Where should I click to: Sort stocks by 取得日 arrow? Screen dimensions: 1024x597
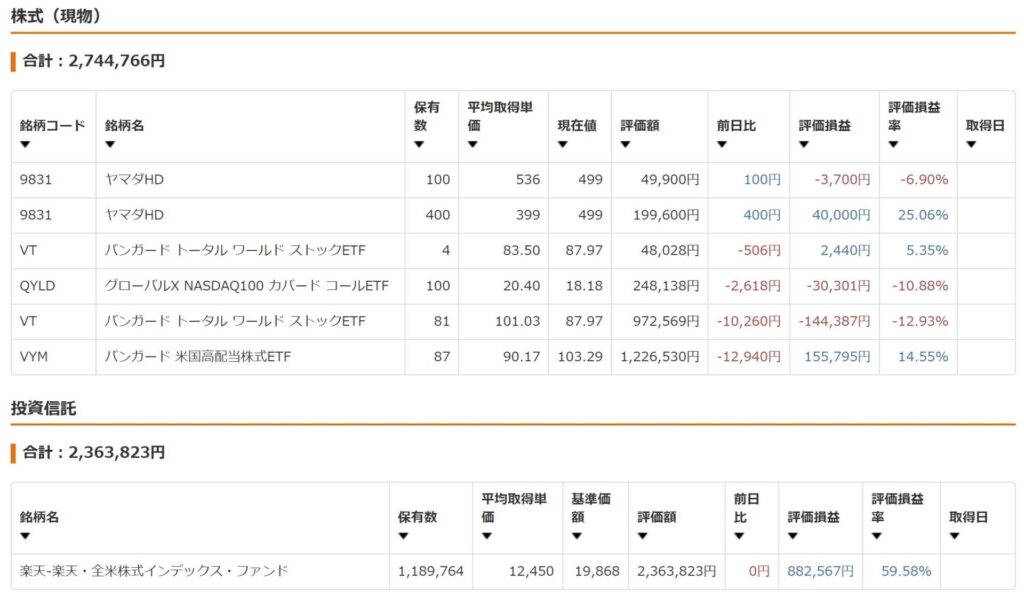(971, 144)
